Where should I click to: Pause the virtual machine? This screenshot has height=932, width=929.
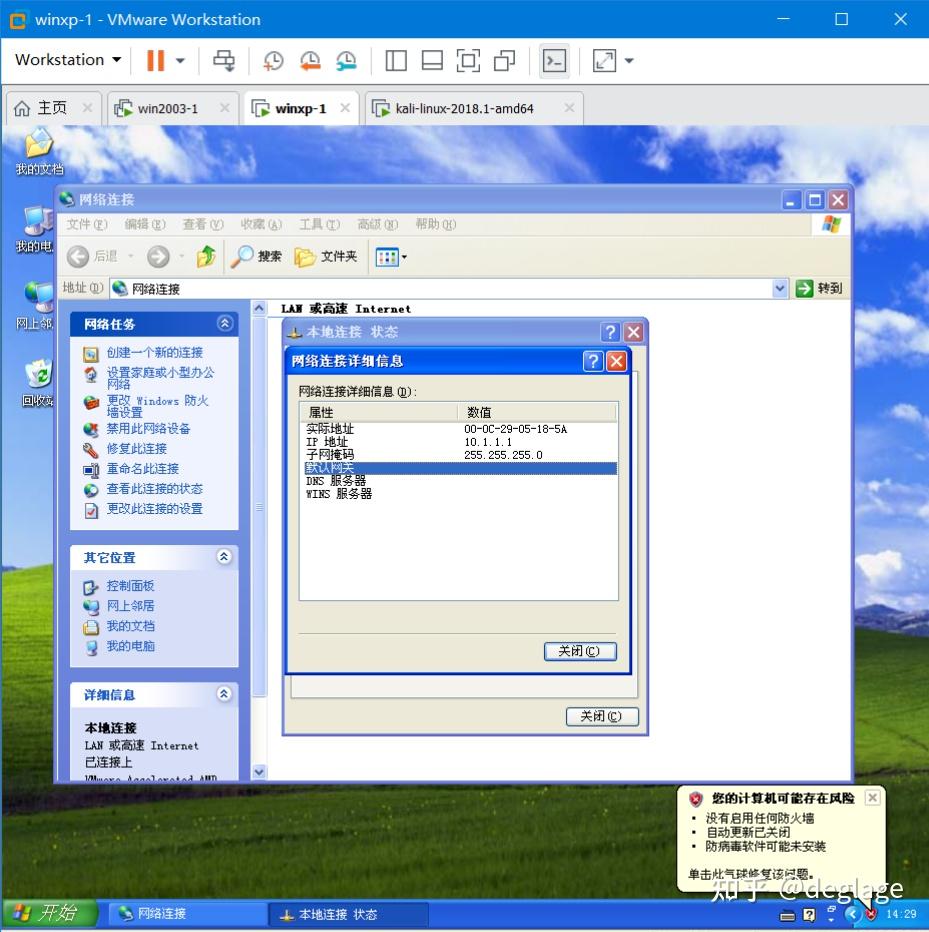(155, 60)
